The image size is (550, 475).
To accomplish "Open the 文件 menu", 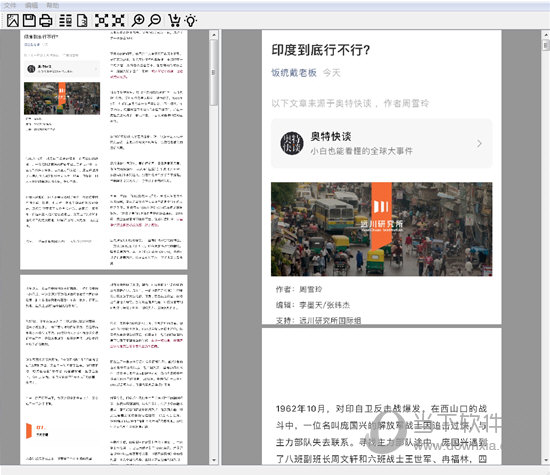I will tap(10, 5).
